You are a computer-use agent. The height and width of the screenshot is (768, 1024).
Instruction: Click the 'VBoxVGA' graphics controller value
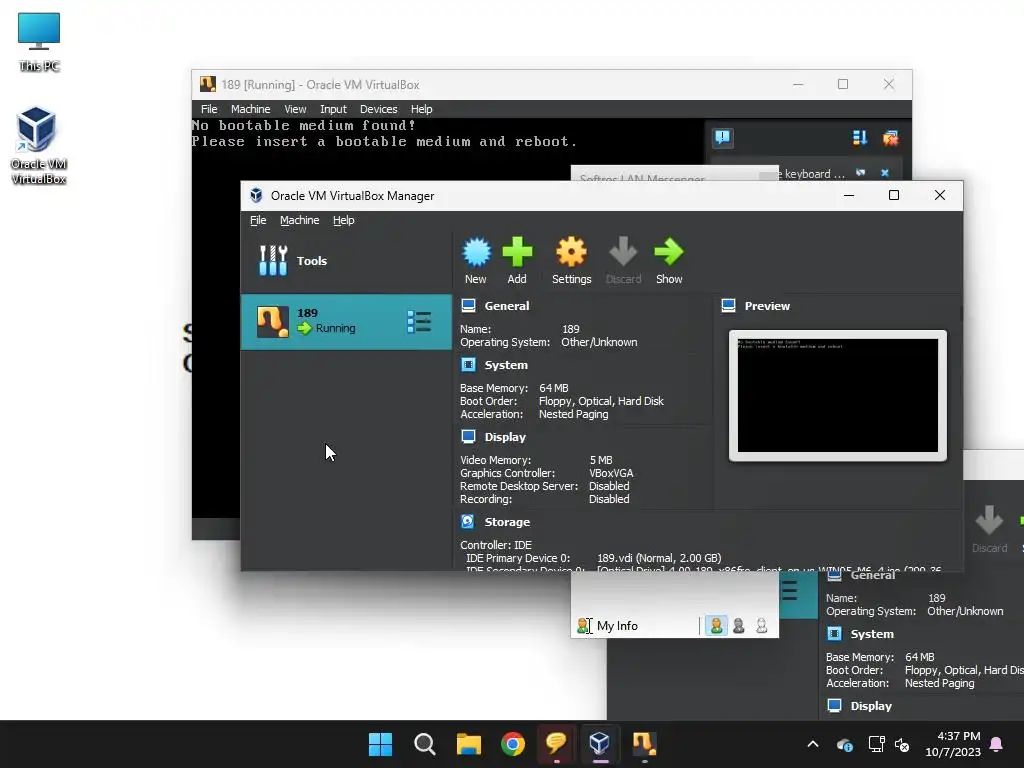coord(611,473)
